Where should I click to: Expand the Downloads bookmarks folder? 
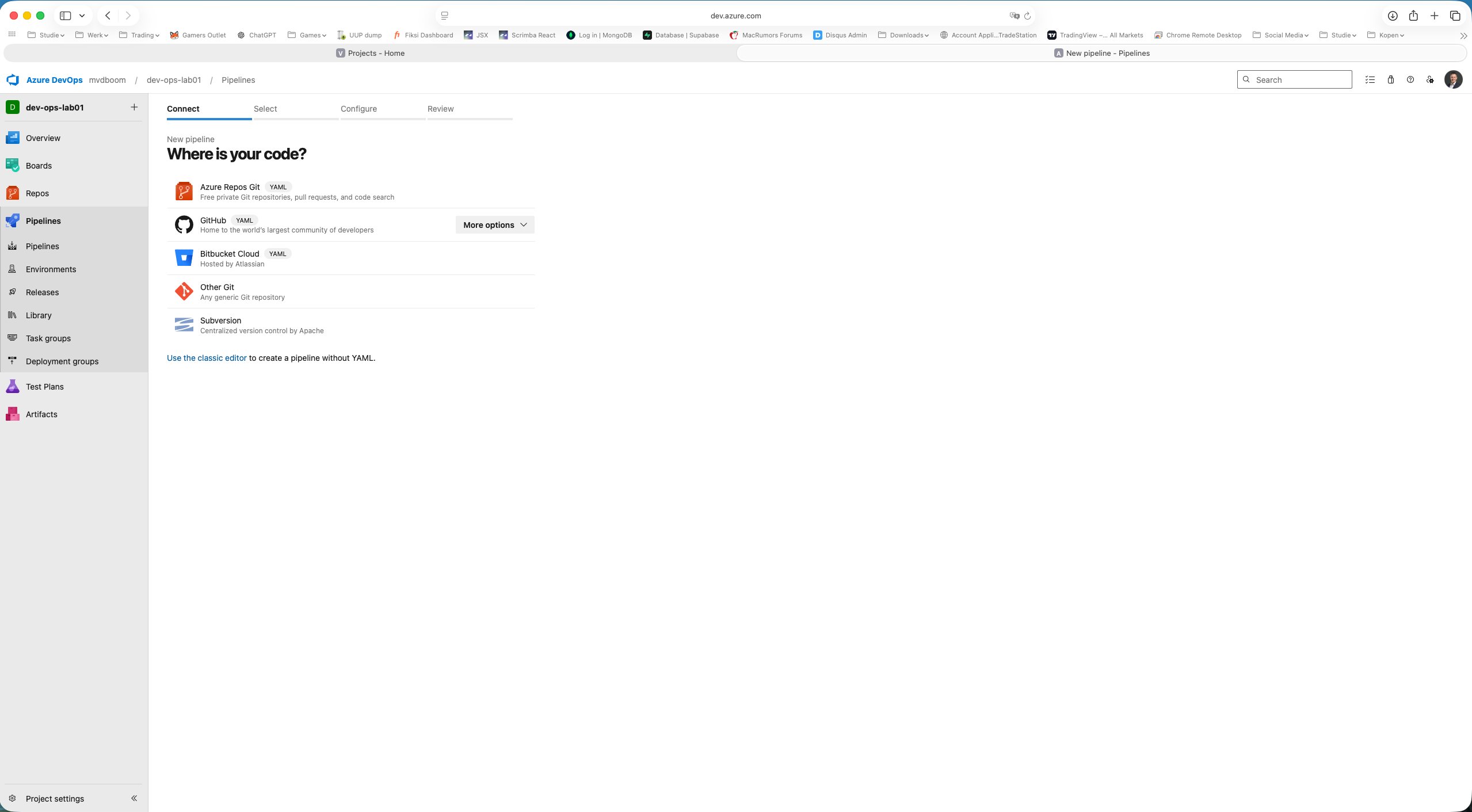point(905,35)
